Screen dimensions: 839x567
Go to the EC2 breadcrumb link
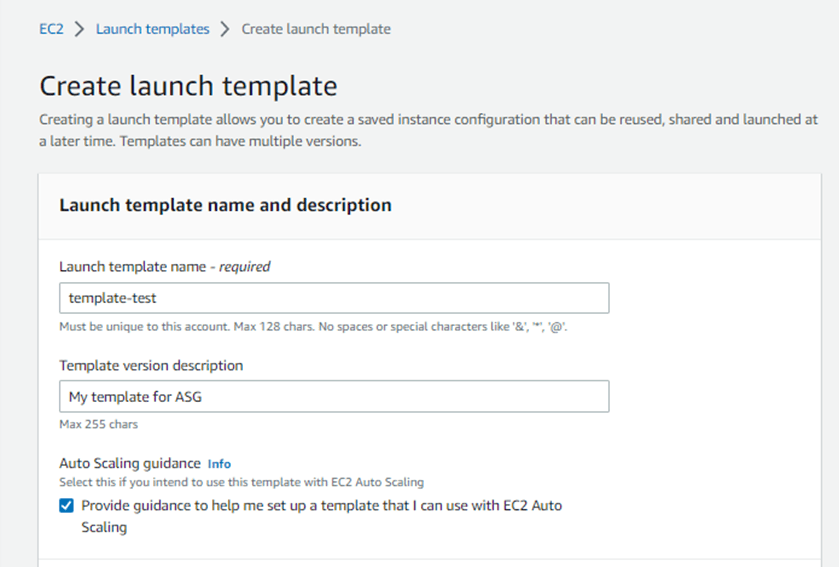51,29
